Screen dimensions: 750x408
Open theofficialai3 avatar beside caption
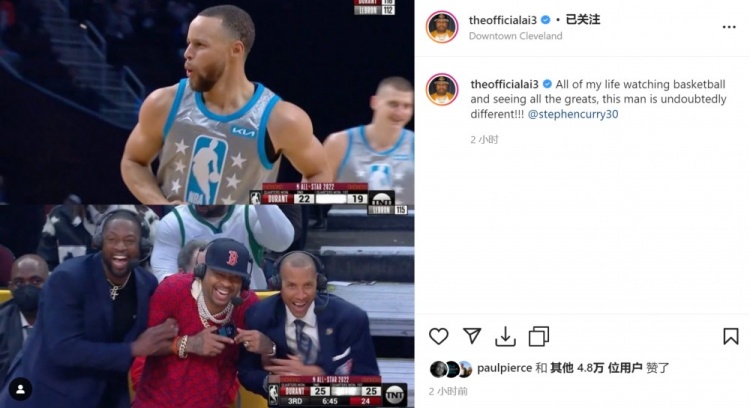coord(442,89)
